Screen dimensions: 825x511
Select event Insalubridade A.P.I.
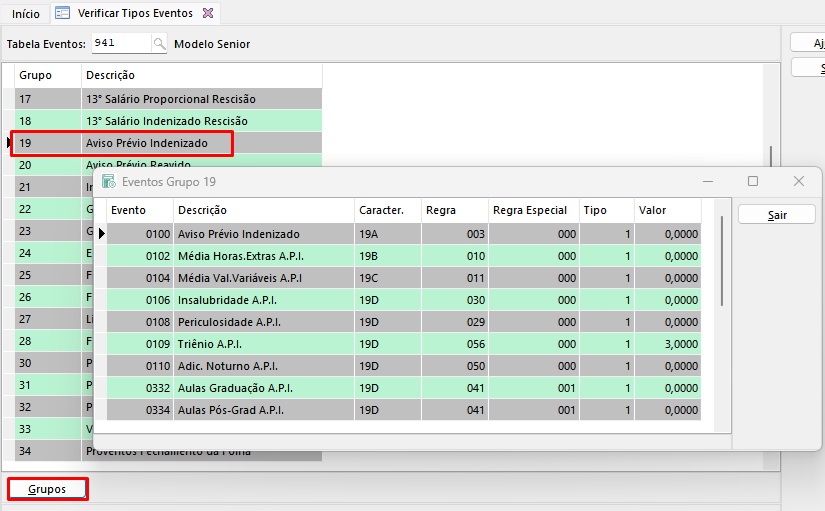404,300
